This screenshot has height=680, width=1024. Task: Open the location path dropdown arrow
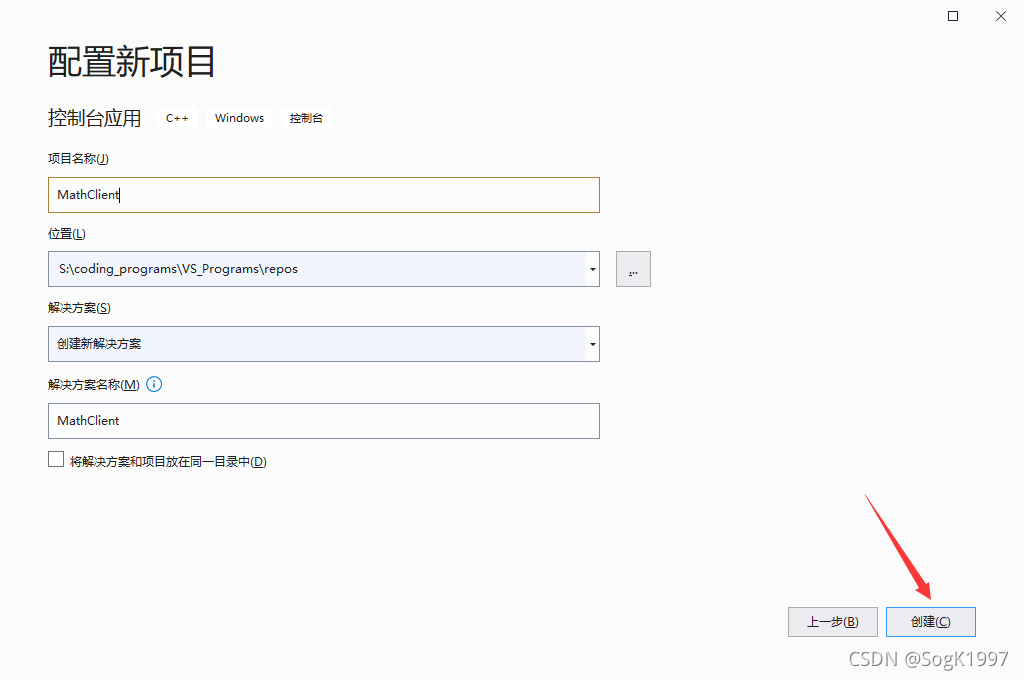click(x=592, y=269)
